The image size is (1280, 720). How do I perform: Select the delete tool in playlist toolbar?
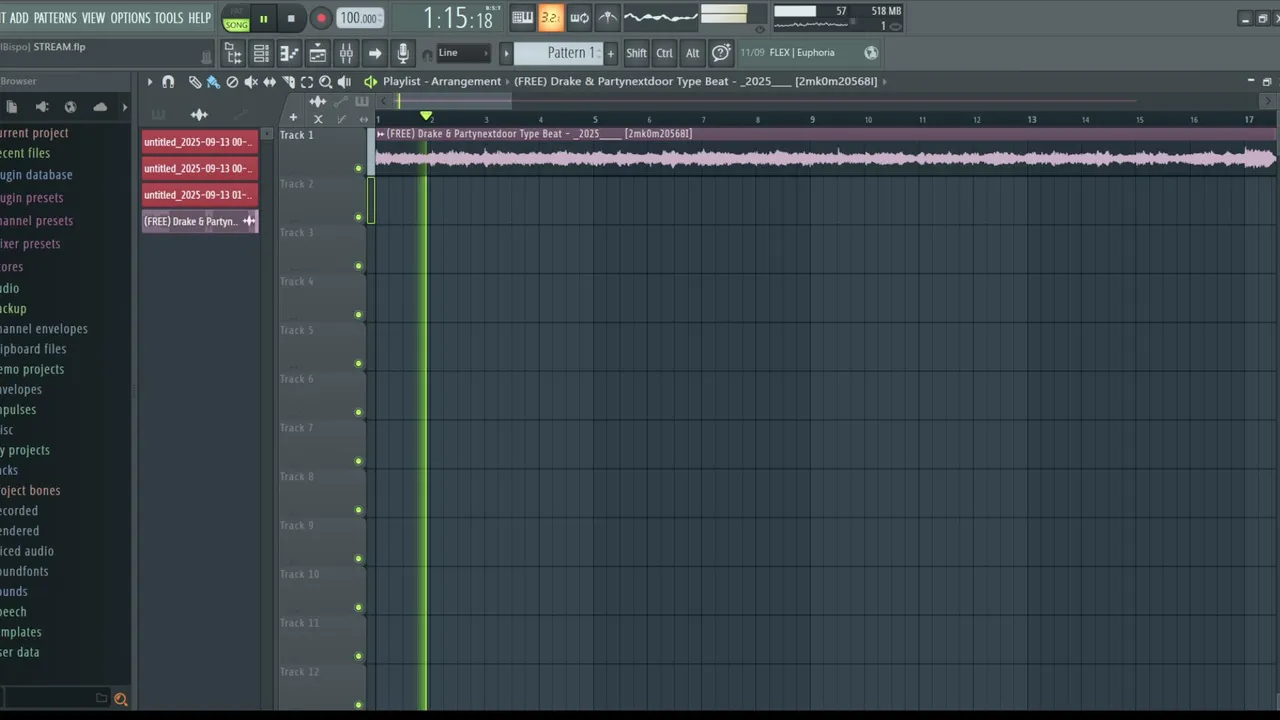click(x=232, y=82)
